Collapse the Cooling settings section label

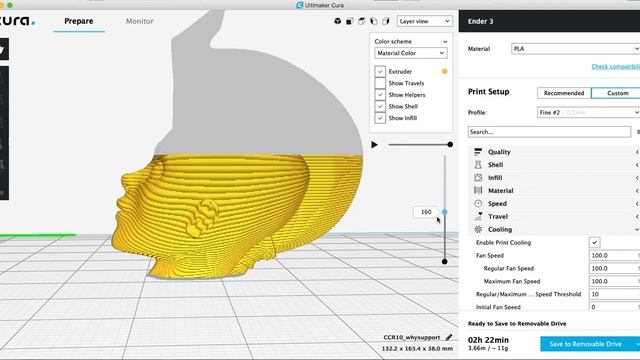[x=500, y=229]
